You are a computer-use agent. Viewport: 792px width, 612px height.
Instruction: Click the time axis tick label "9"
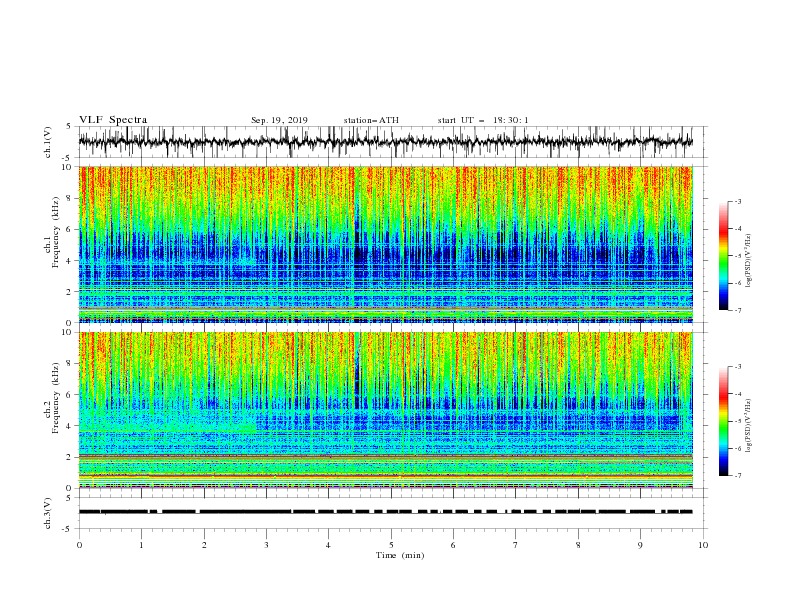[640, 545]
